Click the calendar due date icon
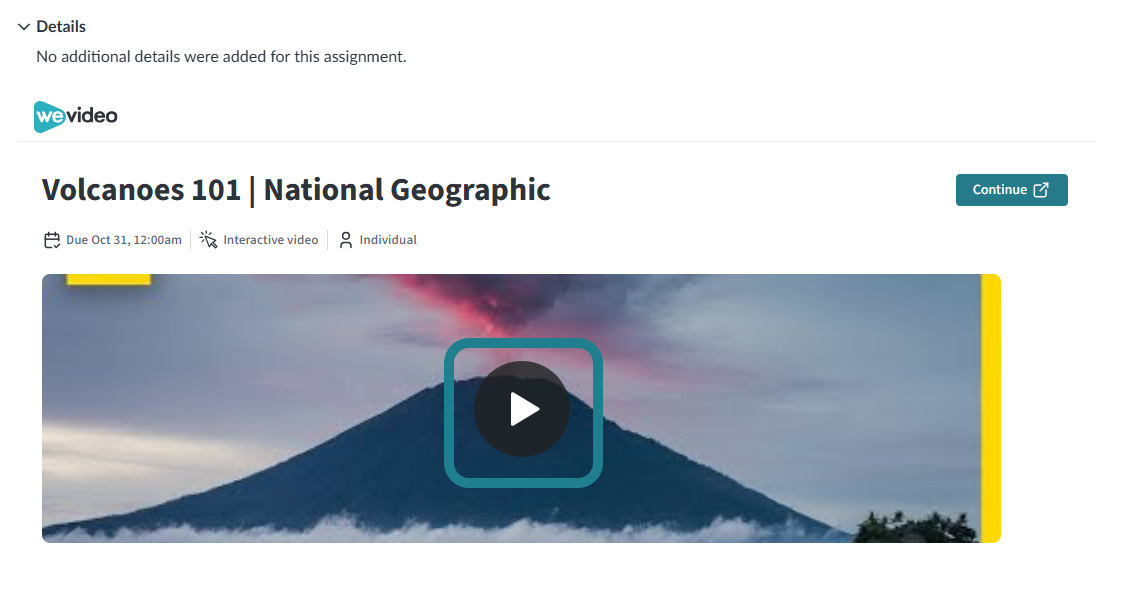This screenshot has height=597, width=1123. point(52,240)
